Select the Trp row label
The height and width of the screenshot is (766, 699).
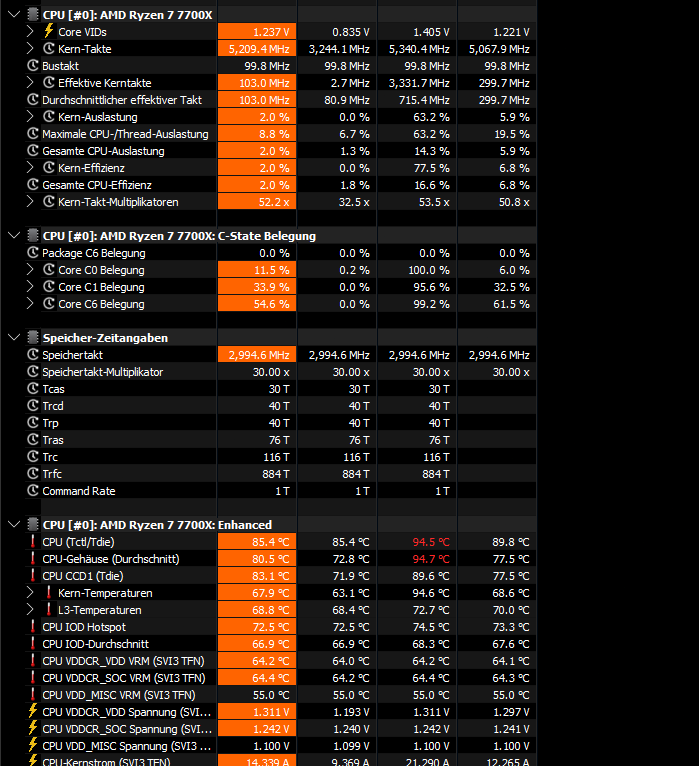50,423
